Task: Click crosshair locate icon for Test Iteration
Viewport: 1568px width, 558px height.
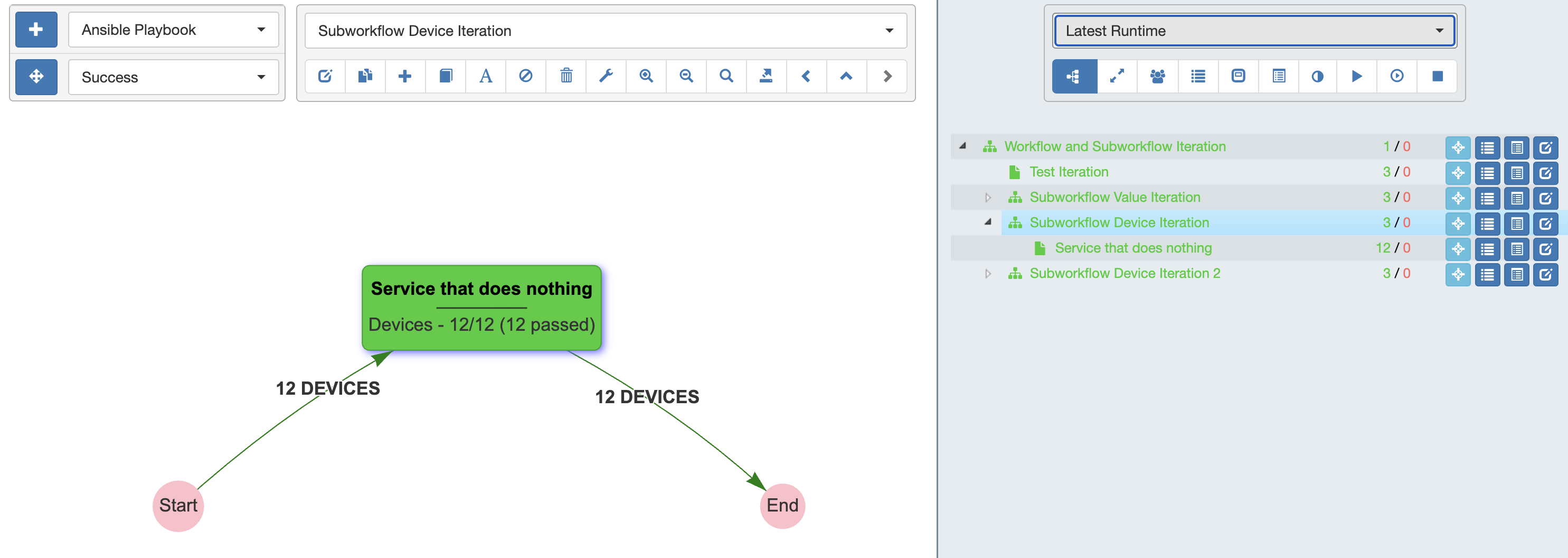Action: click(x=1458, y=172)
